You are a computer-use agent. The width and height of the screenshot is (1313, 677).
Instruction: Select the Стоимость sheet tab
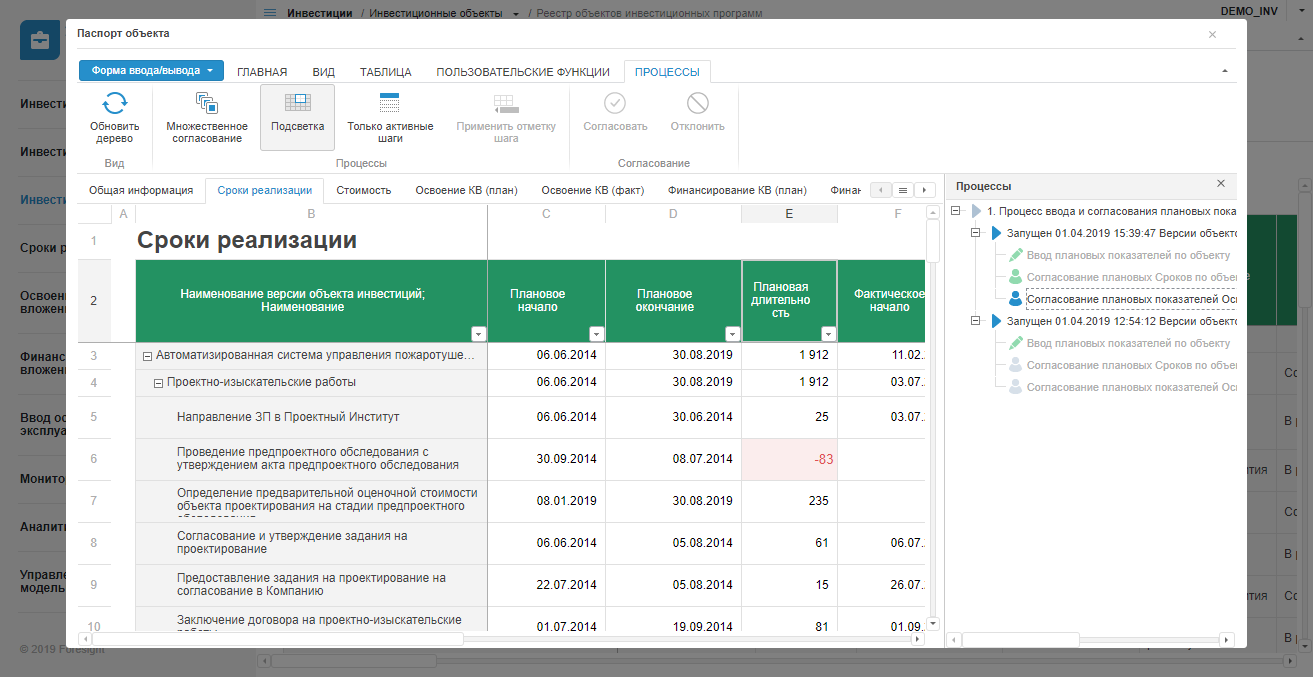click(x=363, y=190)
